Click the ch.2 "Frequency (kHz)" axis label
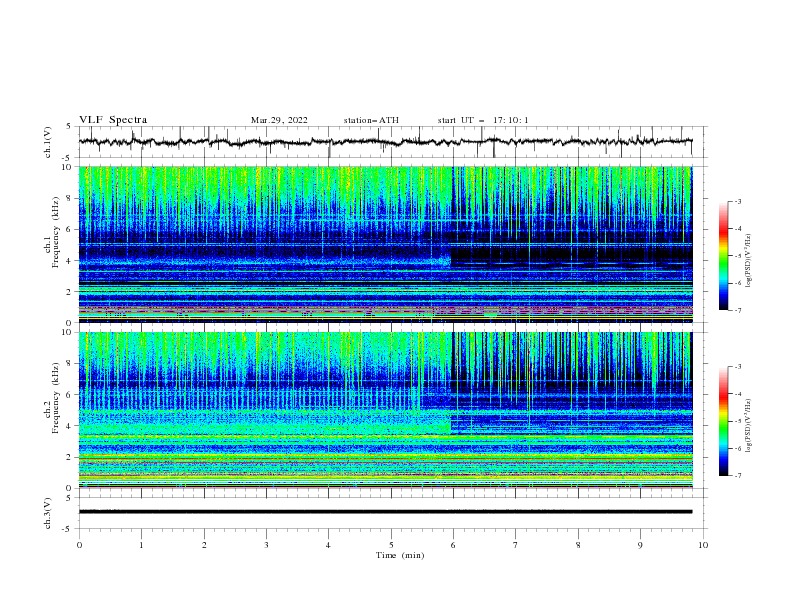This screenshot has height=612, width=792. pyautogui.click(x=56, y=397)
